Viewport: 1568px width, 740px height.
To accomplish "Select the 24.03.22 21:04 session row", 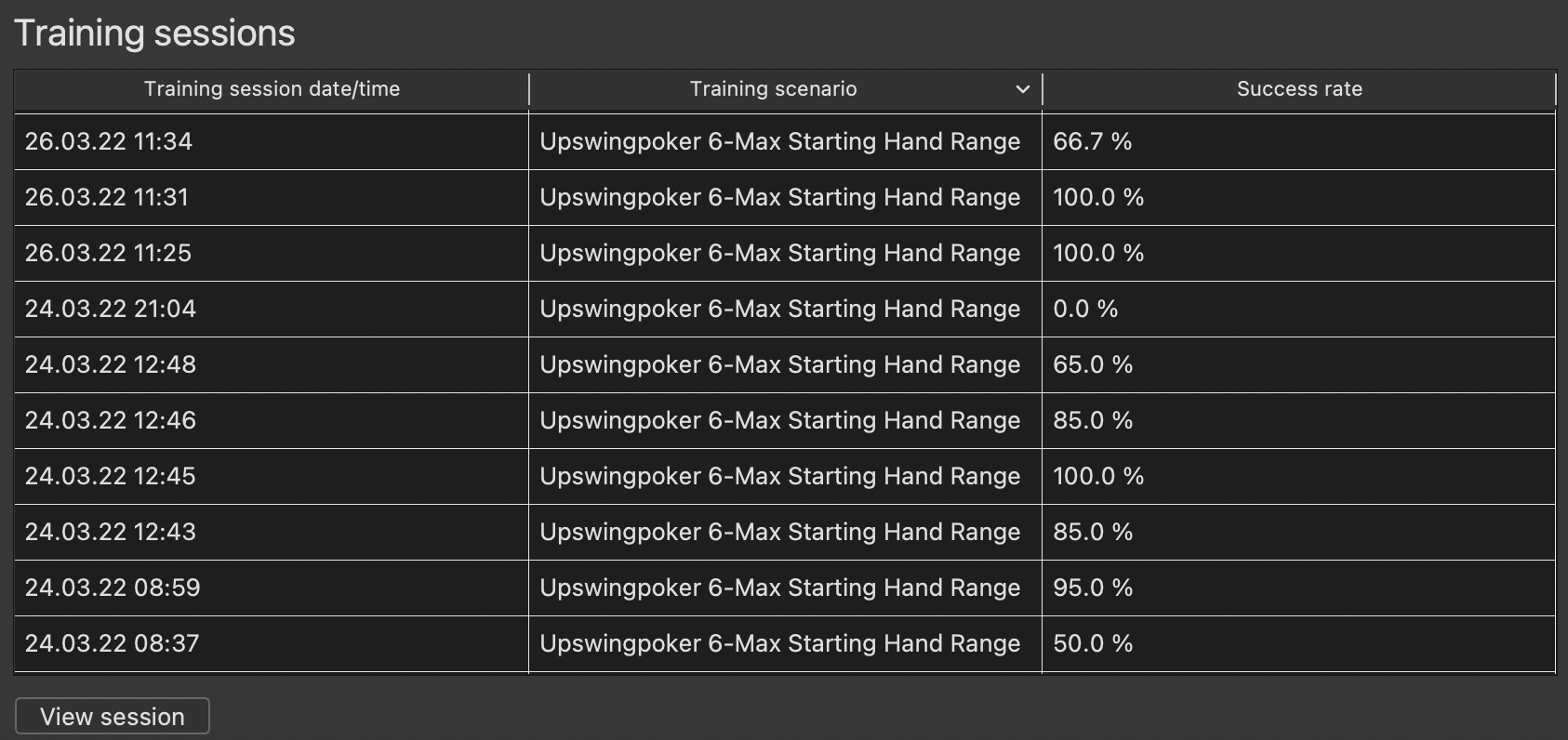I will (785, 309).
